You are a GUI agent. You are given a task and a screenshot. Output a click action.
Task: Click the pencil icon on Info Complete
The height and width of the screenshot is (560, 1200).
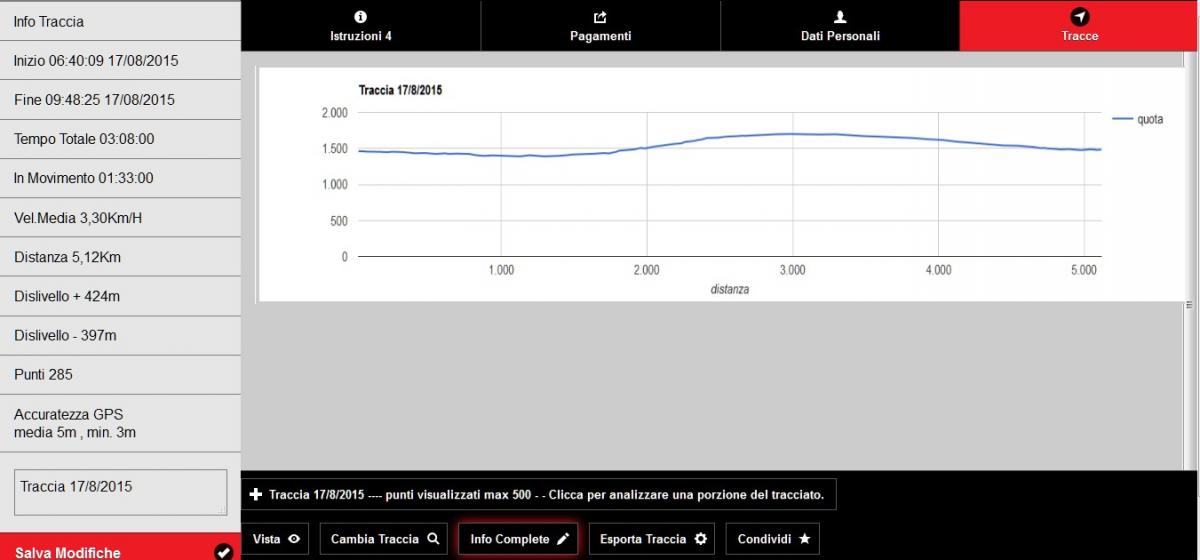tap(563, 539)
